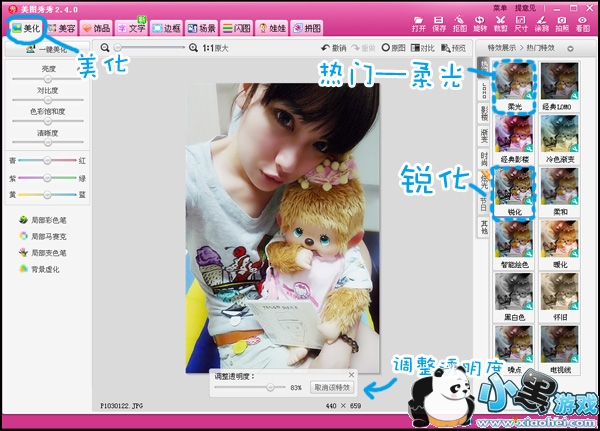The width and height of the screenshot is (600, 431).
Task: Select the 抠图 cutout tool
Action: (460, 24)
